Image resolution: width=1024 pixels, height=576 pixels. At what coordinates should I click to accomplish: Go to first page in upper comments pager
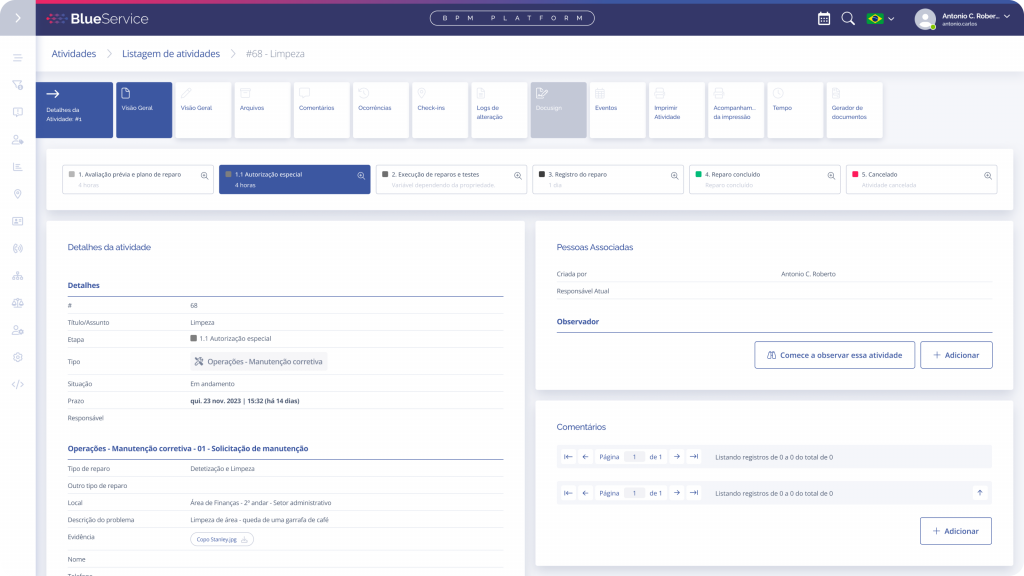coord(568,457)
